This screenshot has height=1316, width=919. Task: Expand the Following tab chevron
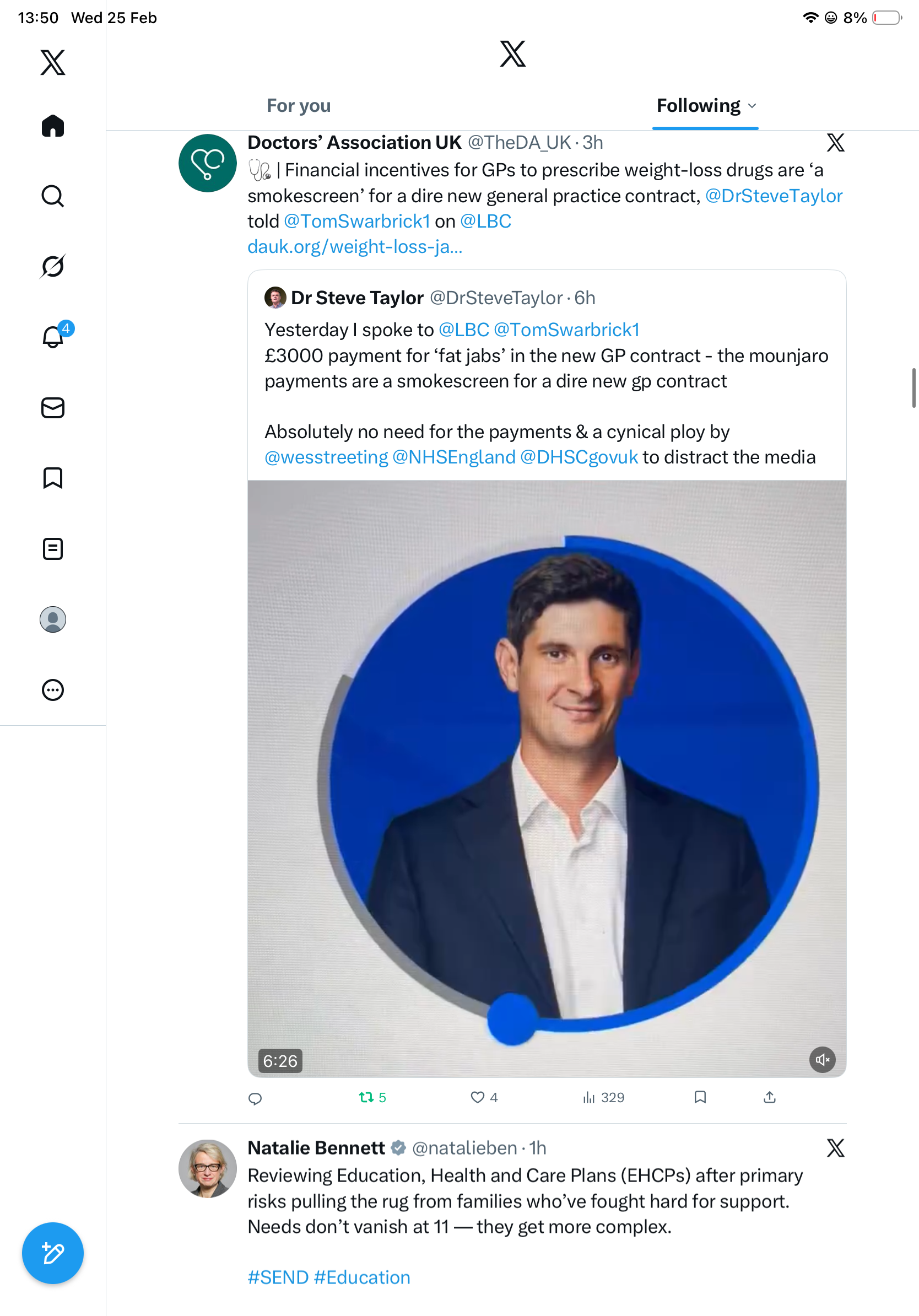[752, 106]
